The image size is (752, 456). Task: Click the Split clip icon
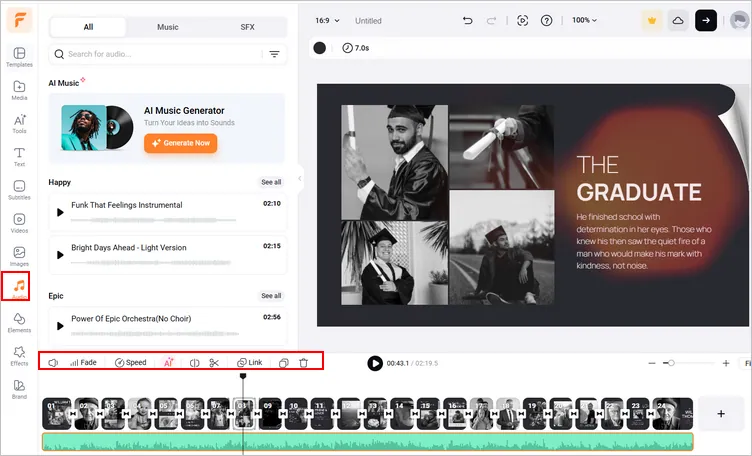point(194,363)
